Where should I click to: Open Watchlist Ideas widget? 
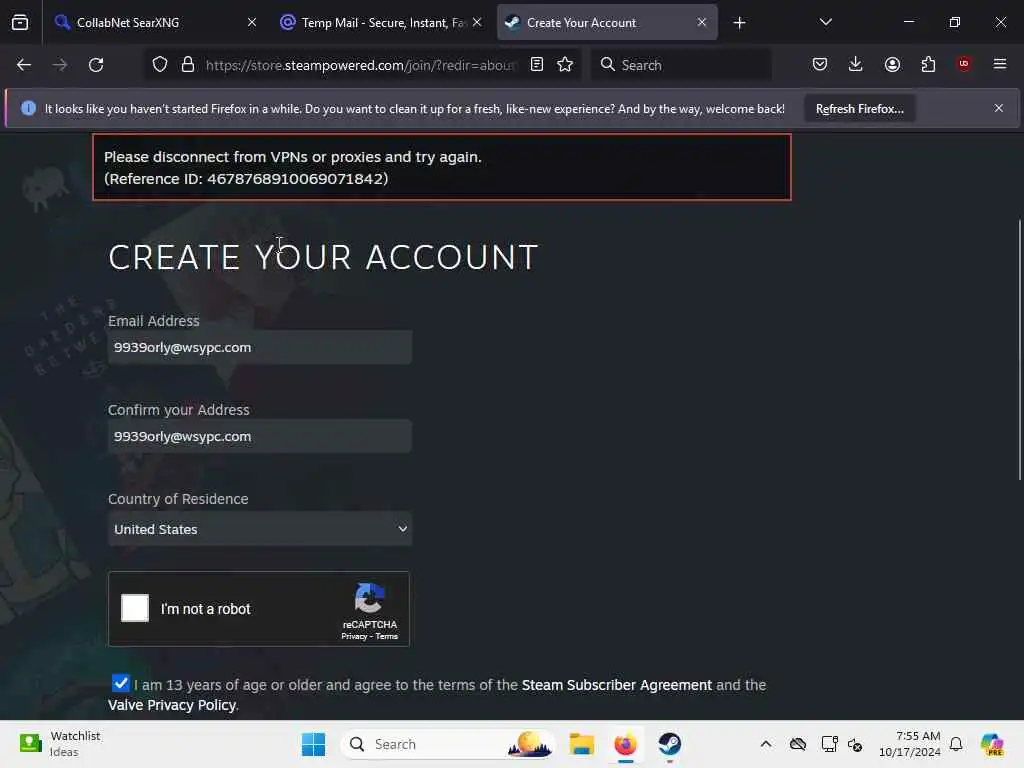pos(60,744)
